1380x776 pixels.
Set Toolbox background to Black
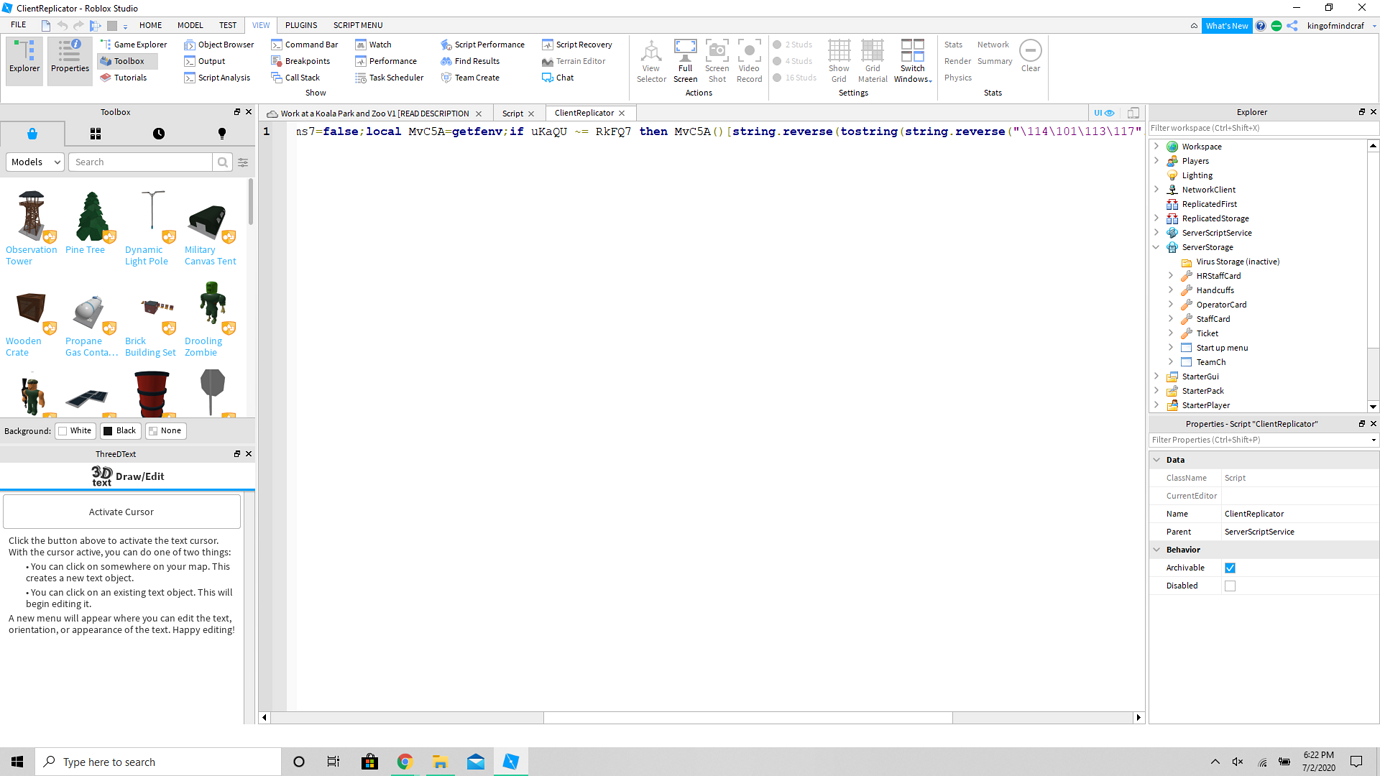[119, 430]
